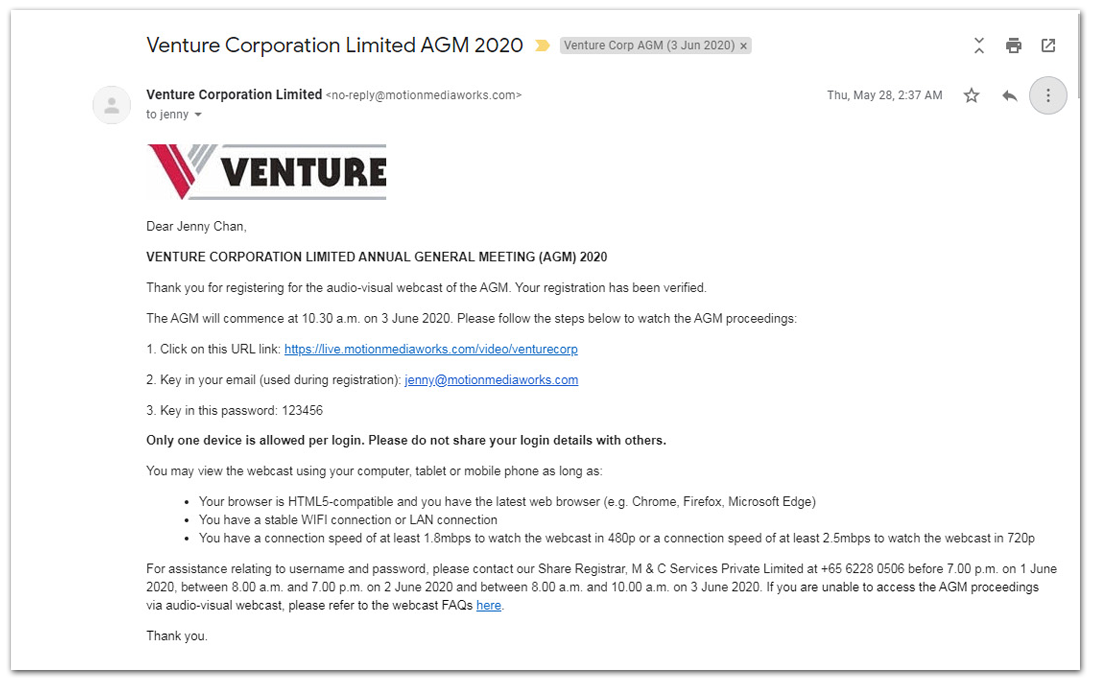Toggle the yellow importance marker
Screen dimensions: 1114x688
pos(542,45)
